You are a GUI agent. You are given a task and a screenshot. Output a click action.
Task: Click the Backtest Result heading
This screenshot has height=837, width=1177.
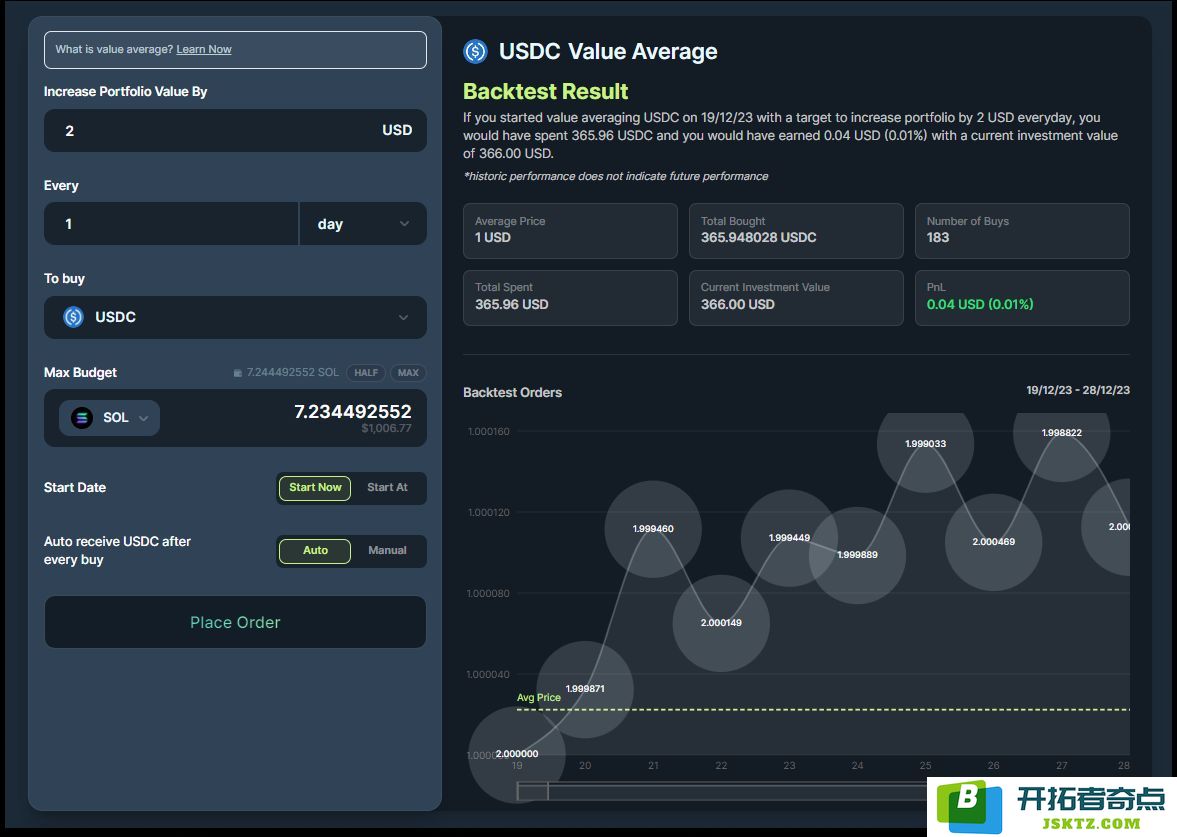[x=545, y=92]
